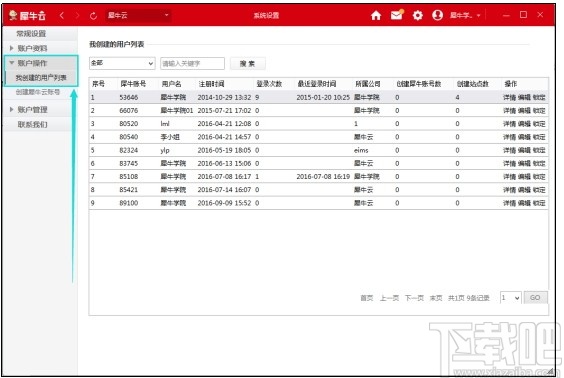Go back with the left arrow icon
Viewport: 564px width, 378px height.
(x=62, y=15)
